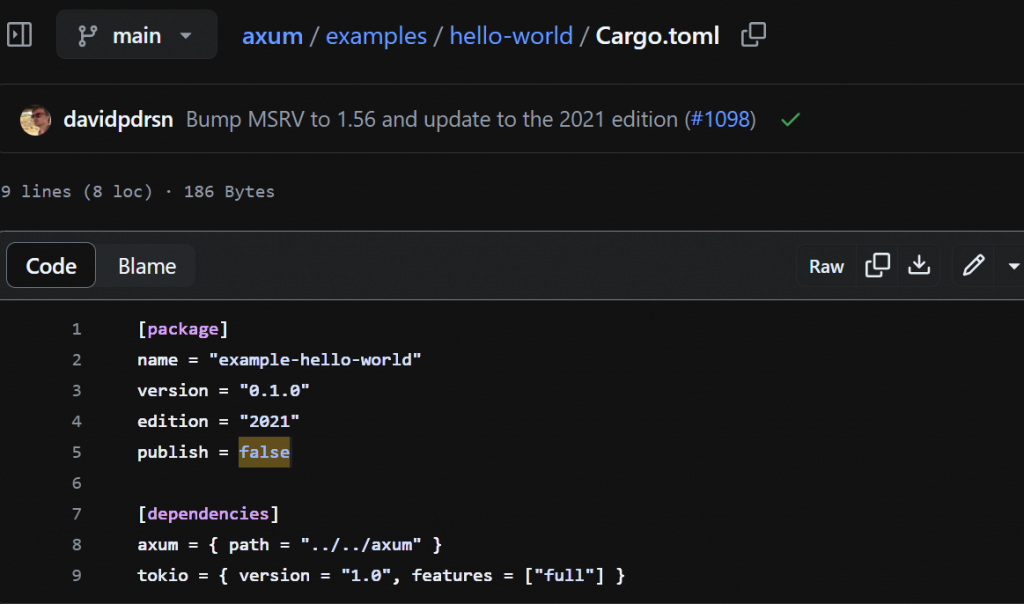1024x604 pixels.
Task: Open davidpdrsn's profile via author name
Action: [x=118, y=120]
